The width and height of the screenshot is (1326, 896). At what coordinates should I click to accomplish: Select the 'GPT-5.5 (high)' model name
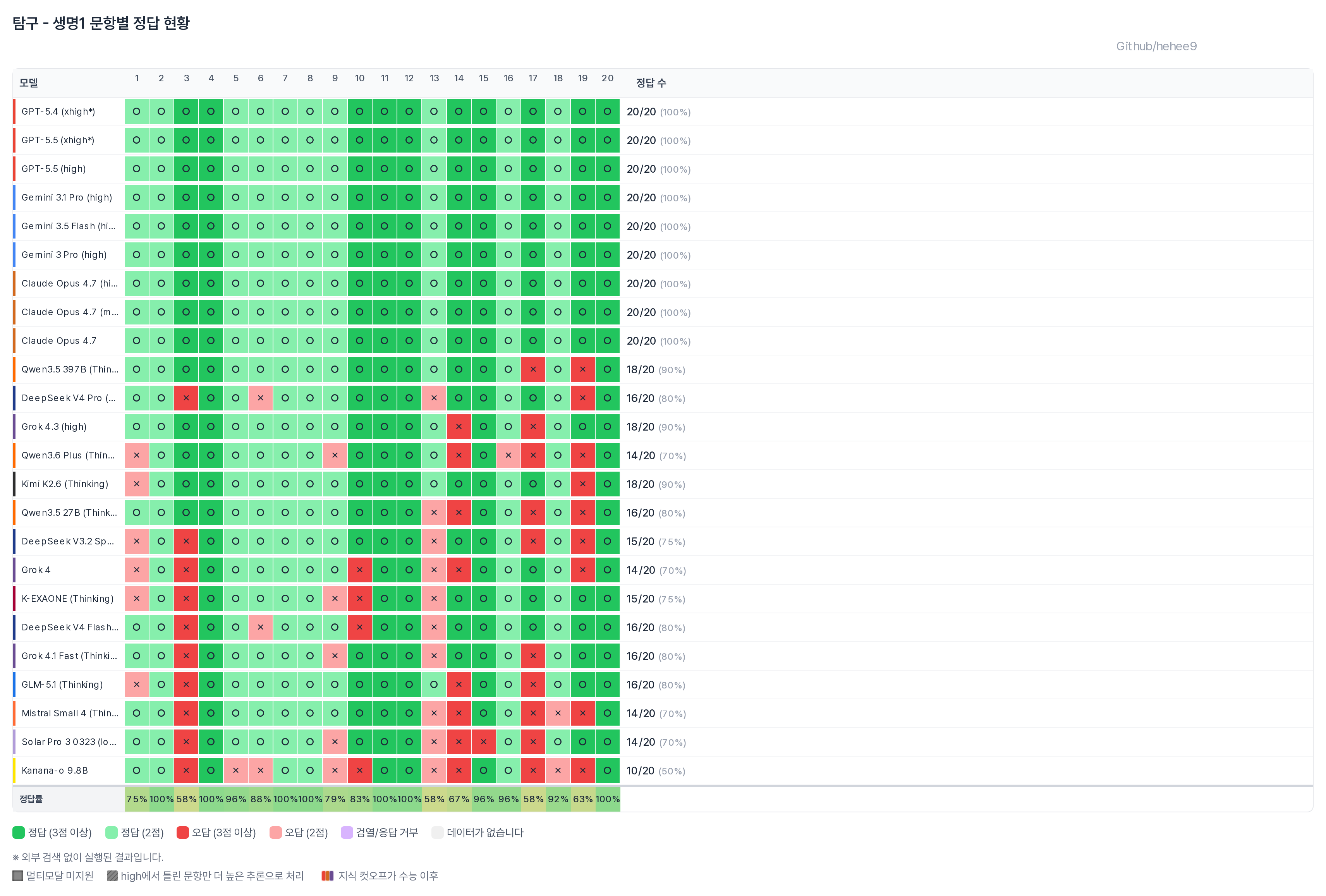click(53, 169)
